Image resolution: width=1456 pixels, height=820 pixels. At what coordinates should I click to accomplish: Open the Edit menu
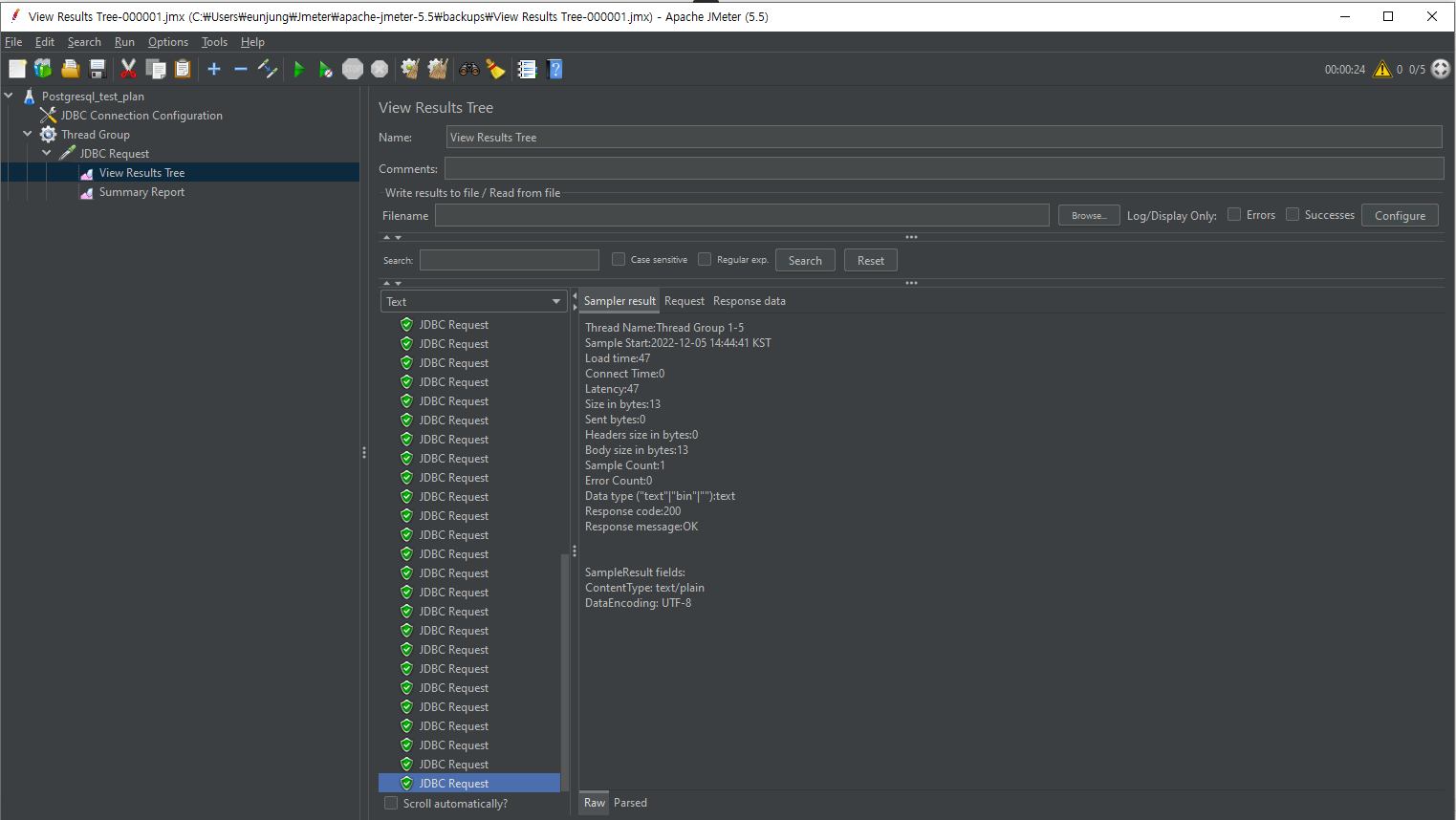[45, 42]
